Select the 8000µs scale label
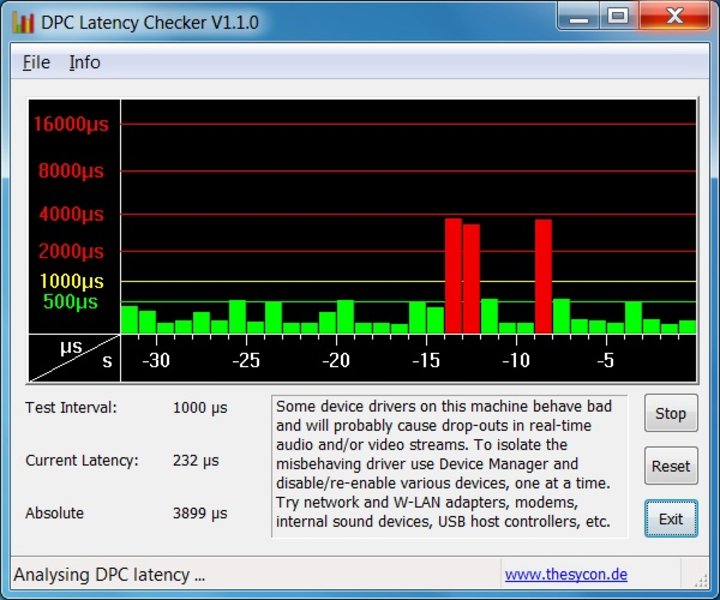The height and width of the screenshot is (600, 720). pos(71,171)
